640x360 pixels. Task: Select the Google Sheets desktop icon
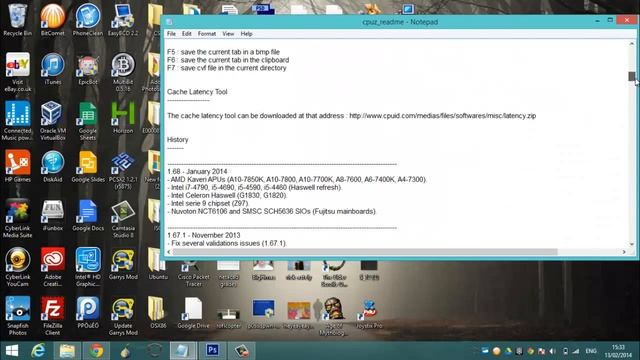pyautogui.click(x=88, y=121)
